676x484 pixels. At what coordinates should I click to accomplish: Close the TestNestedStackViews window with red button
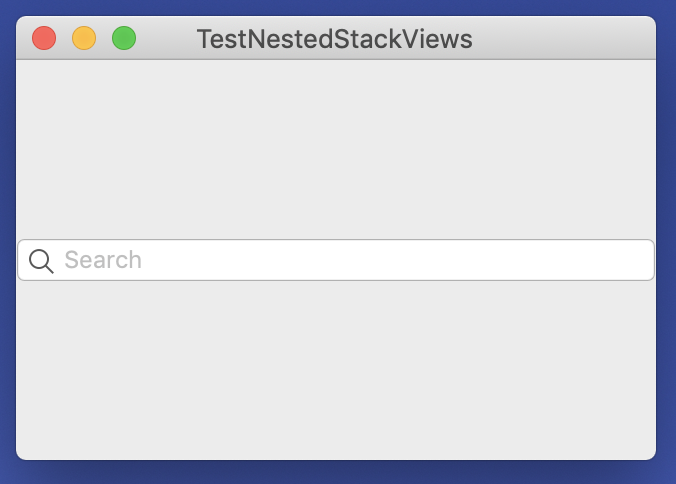[44, 38]
